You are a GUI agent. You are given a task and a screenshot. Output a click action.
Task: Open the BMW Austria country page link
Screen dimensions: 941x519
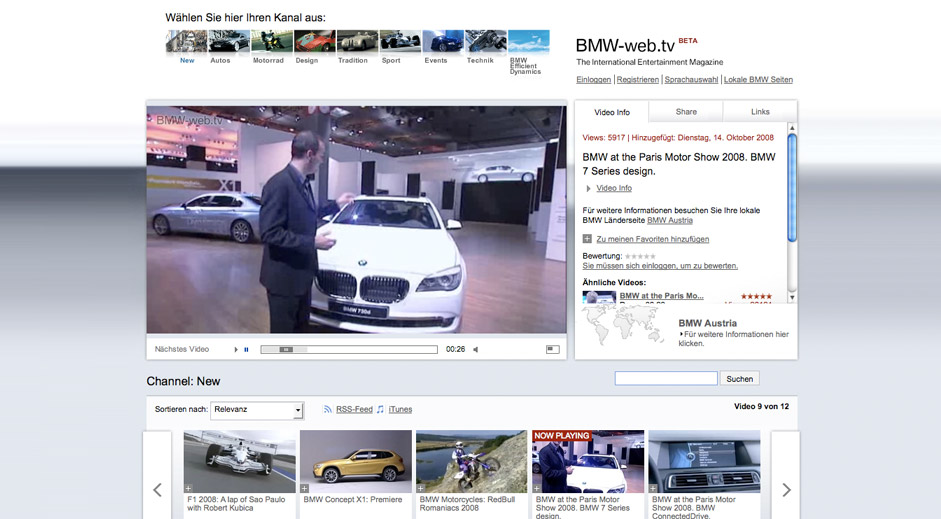pyautogui.click(x=670, y=220)
